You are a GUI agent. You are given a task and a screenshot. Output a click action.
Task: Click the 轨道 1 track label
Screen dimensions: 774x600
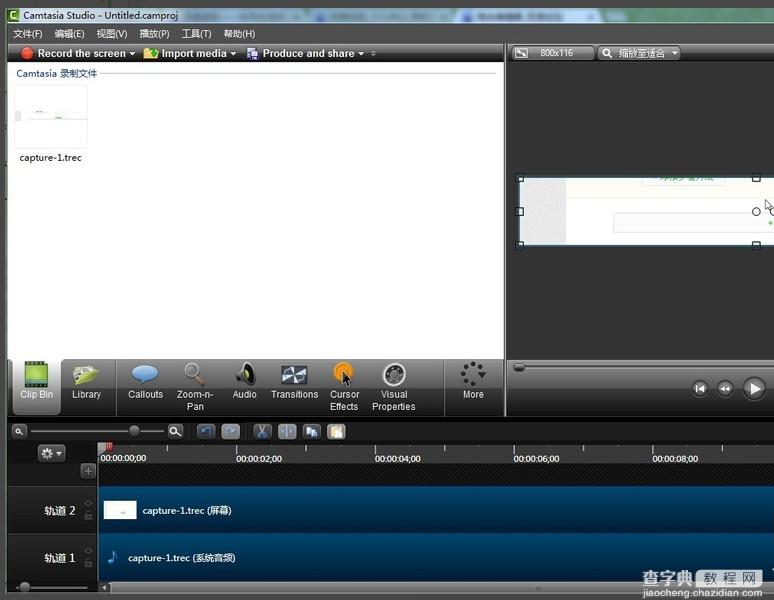click(60, 558)
